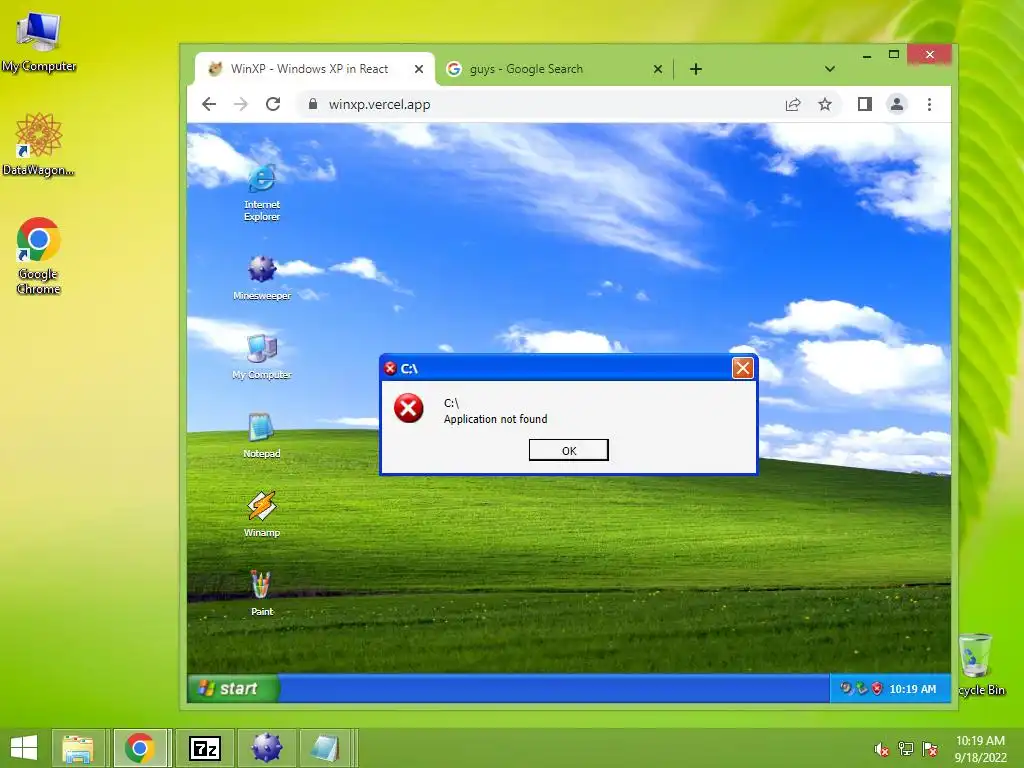
Task: Open My Computer on host desktop
Action: 39,41
